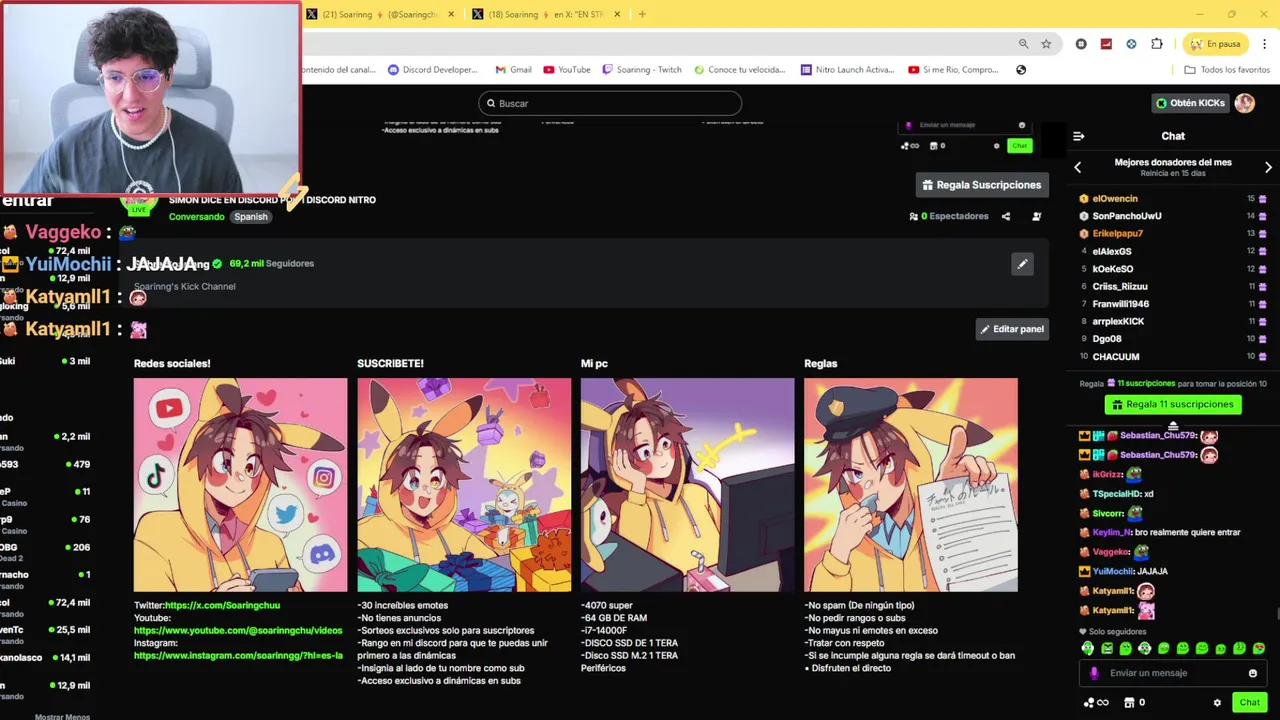Collapse sidebar with 'Mostrar Menos'
The width and height of the screenshot is (1280, 720).
(x=62, y=716)
